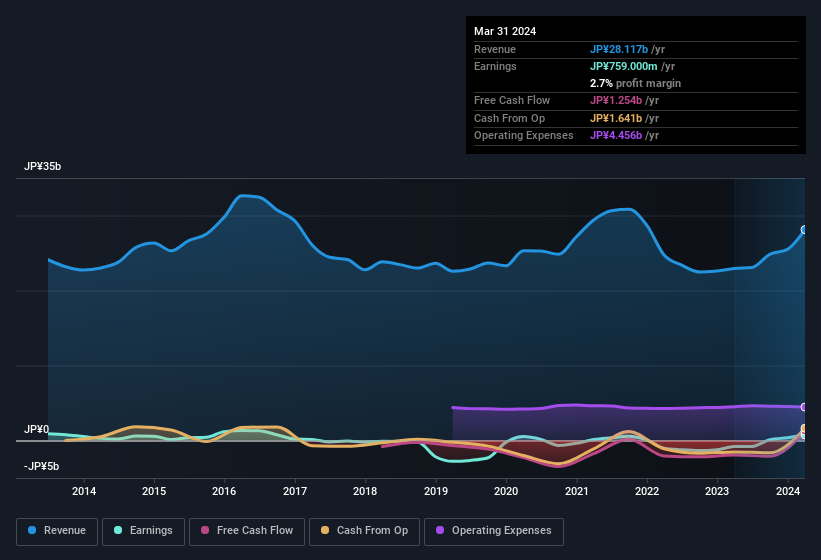Click the purple Operating Expenses endpoint marker
The image size is (821, 560).
coord(804,407)
